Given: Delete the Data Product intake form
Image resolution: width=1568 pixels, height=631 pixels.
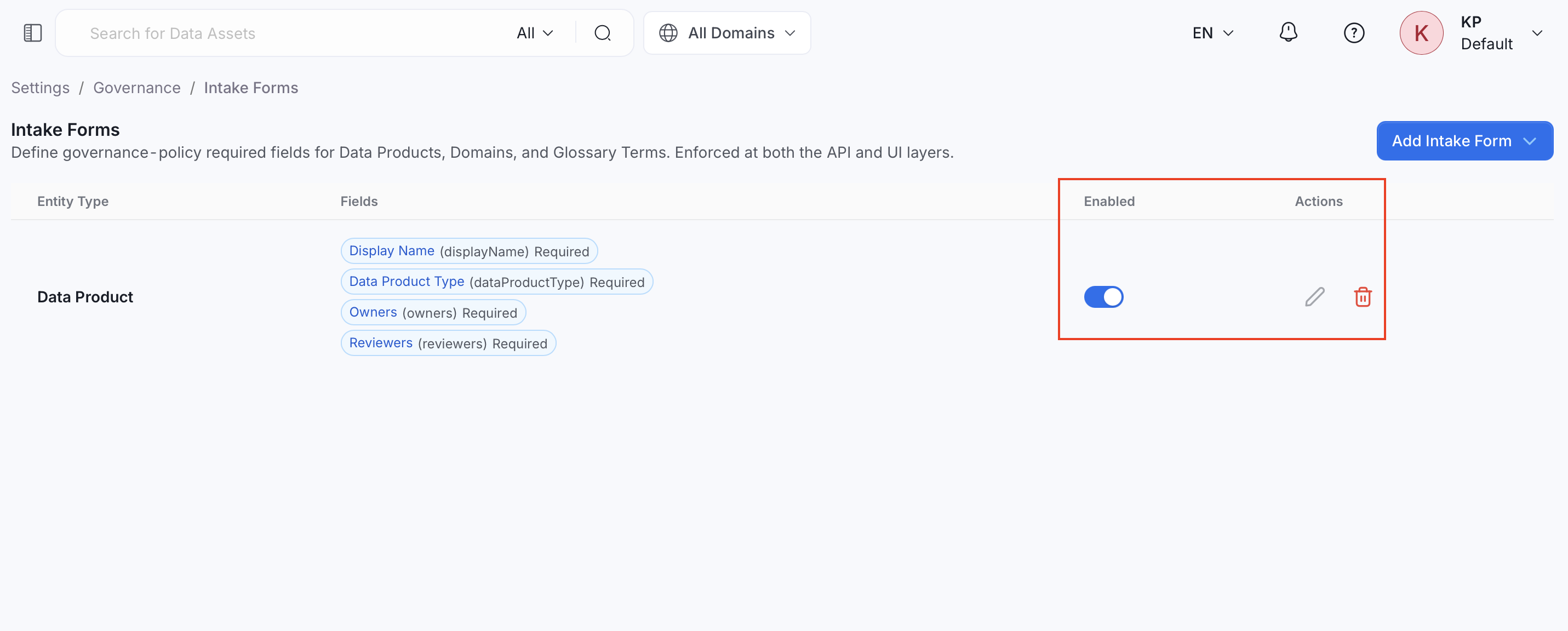Looking at the screenshot, I should 1362,297.
